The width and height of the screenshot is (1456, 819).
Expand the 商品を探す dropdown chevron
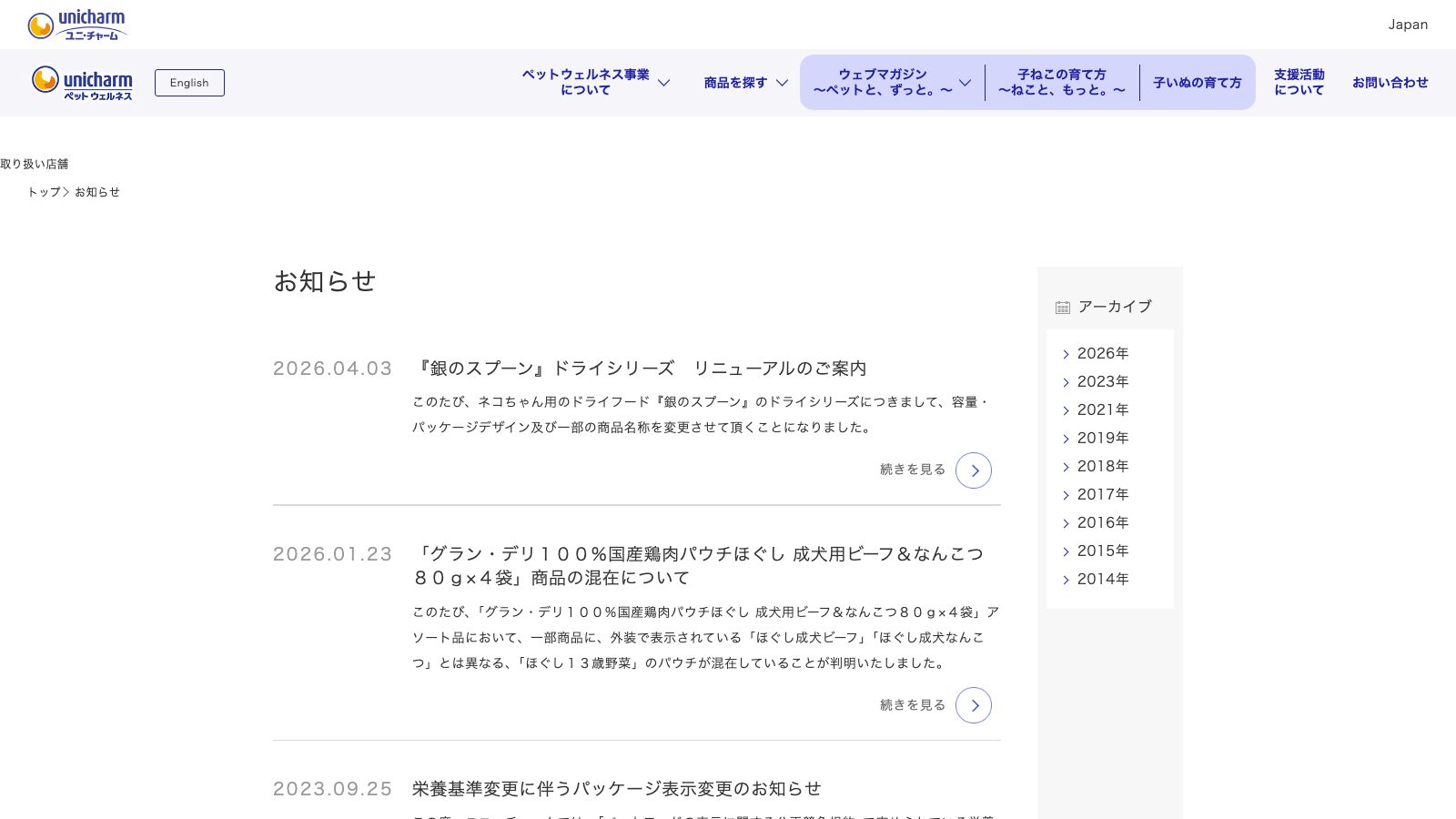coord(782,83)
